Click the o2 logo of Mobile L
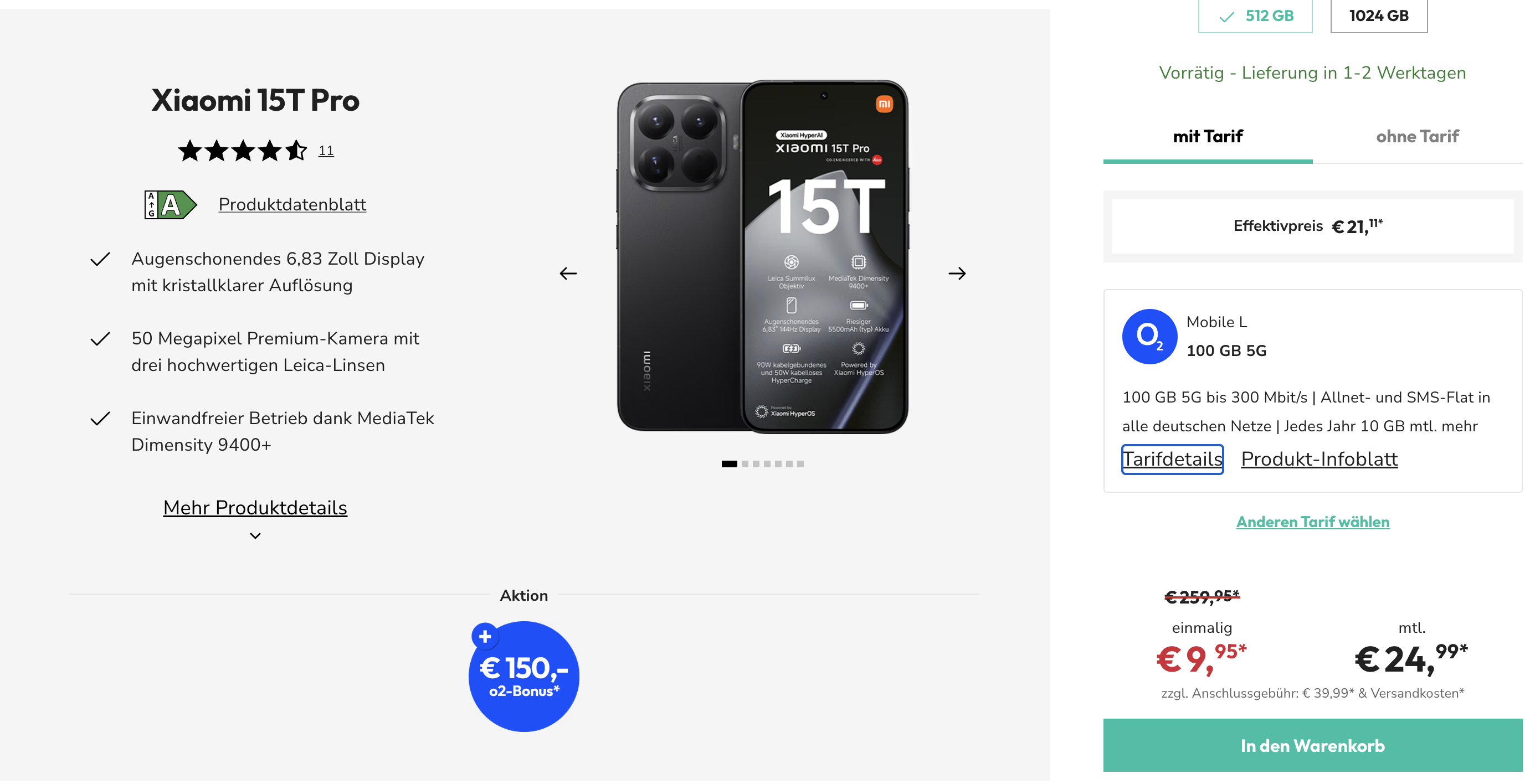Screen dimensions: 1530x784 pyautogui.click(x=1149, y=337)
